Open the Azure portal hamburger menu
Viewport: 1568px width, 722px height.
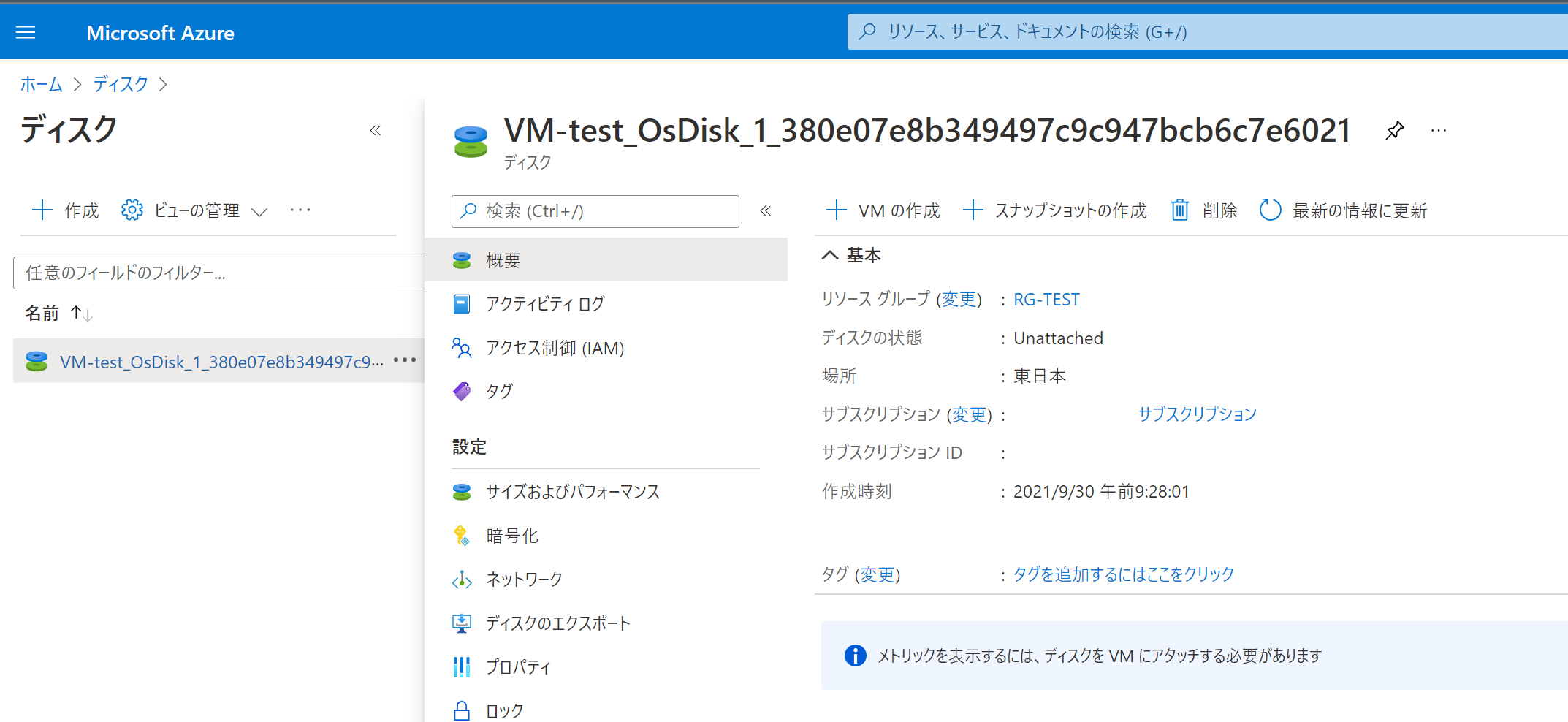point(26,32)
